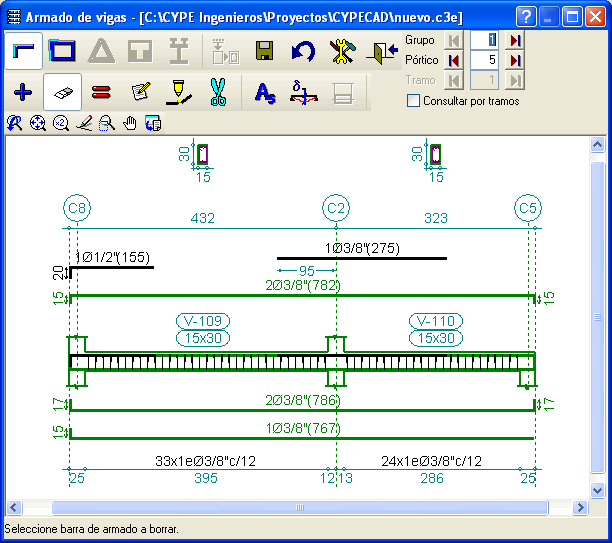Open the As reinforcement area tool
Screen dimensions: 612x543
click(x=265, y=93)
